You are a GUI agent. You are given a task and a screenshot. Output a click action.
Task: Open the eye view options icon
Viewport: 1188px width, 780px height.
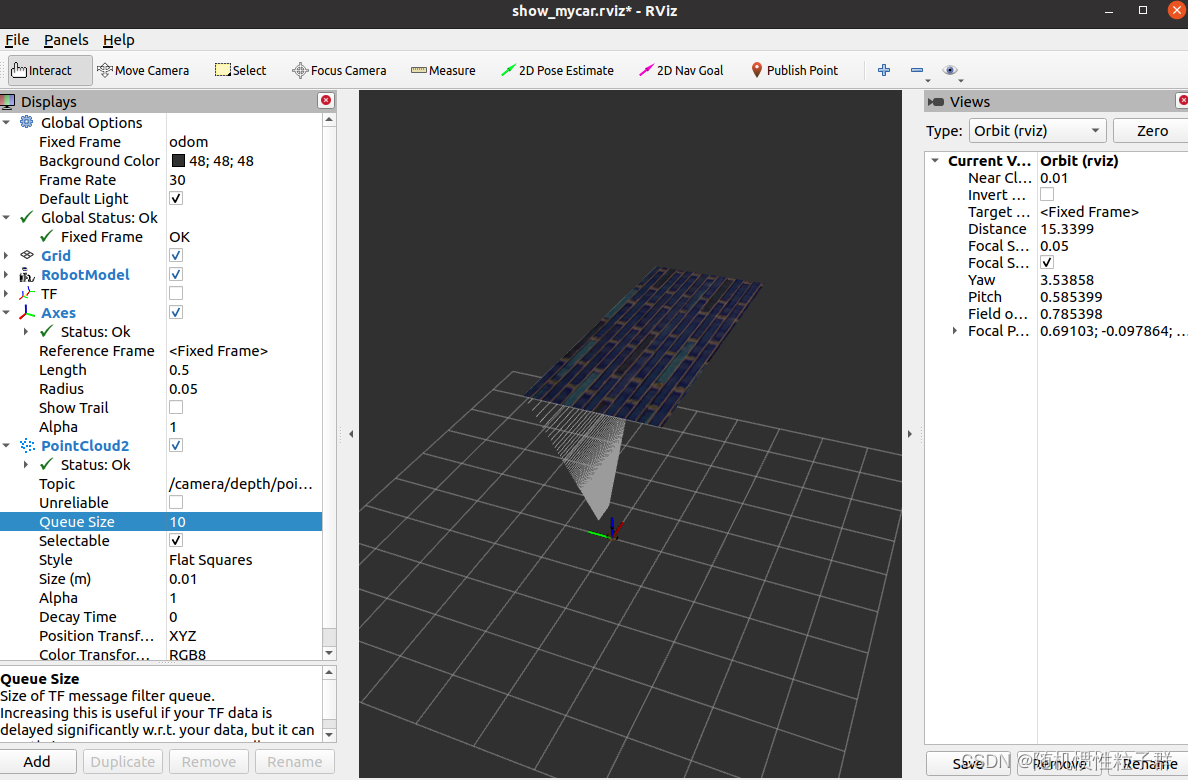950,70
